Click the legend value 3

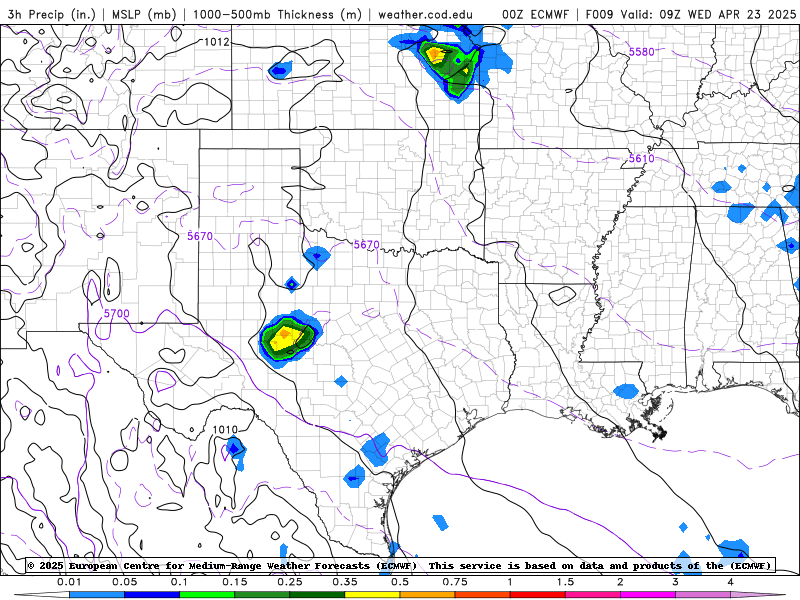pos(676,582)
